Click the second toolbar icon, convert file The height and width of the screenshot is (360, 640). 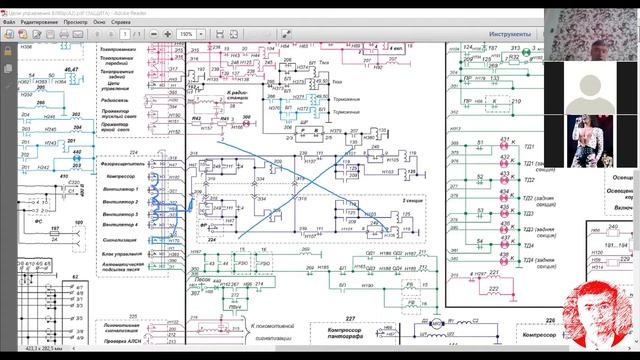(x=23, y=34)
